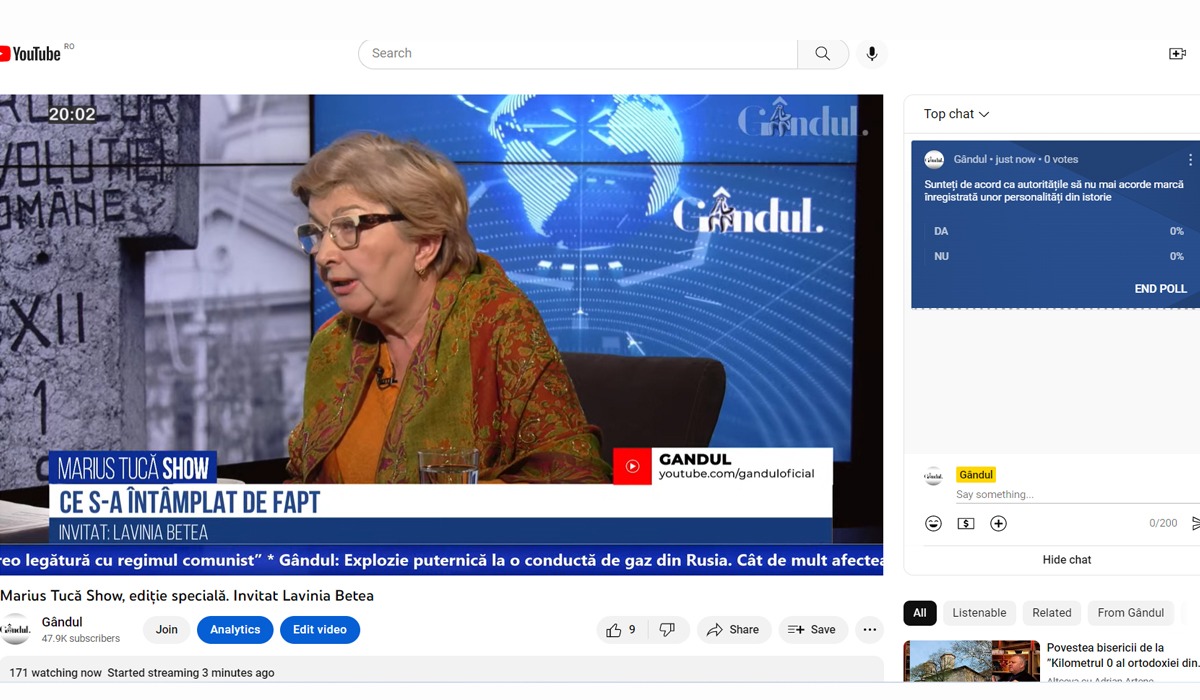Select the Listenable filter chip
This screenshot has height=700, width=1200.
click(979, 613)
